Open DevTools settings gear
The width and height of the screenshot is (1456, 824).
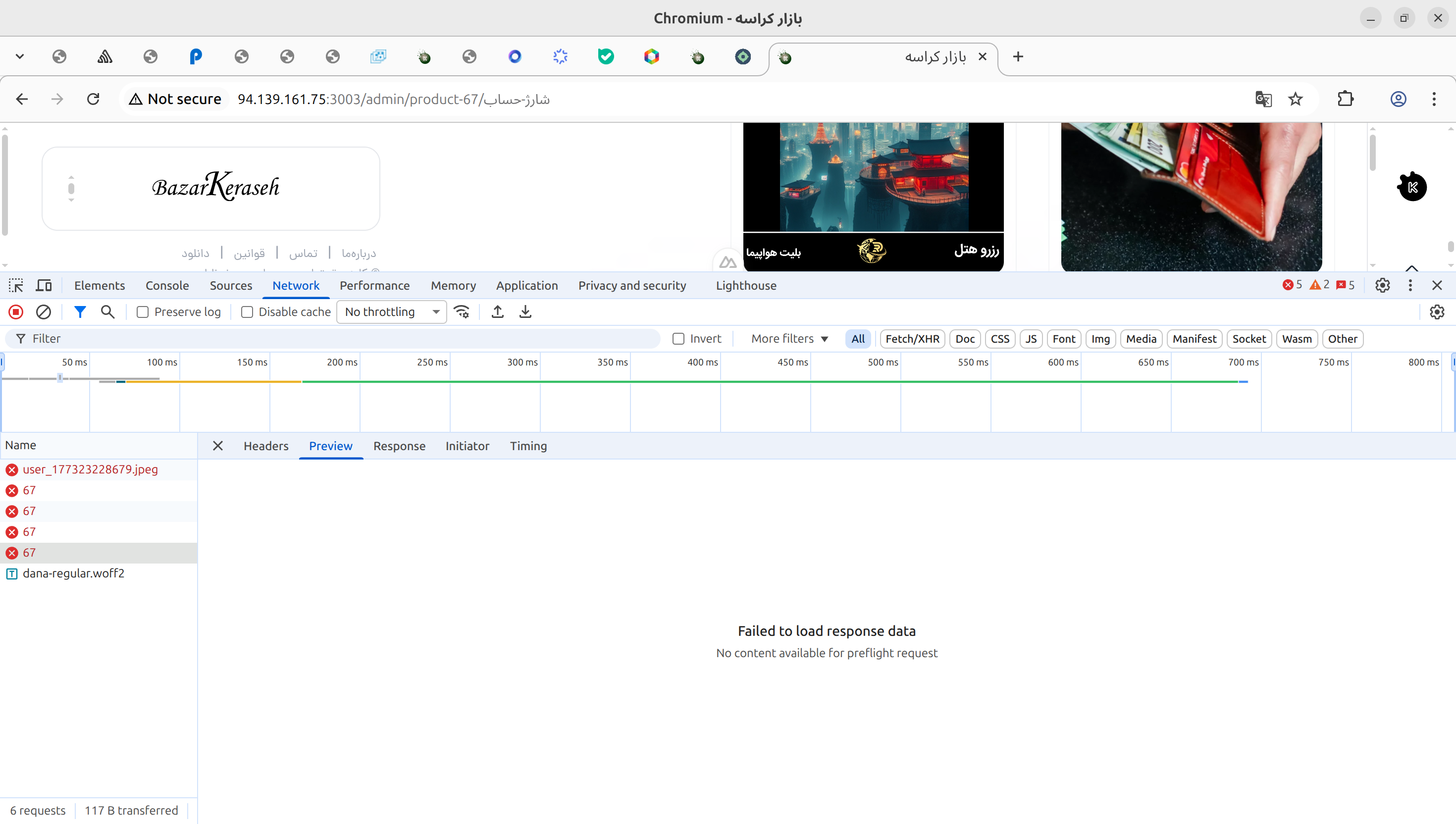pyautogui.click(x=1382, y=285)
